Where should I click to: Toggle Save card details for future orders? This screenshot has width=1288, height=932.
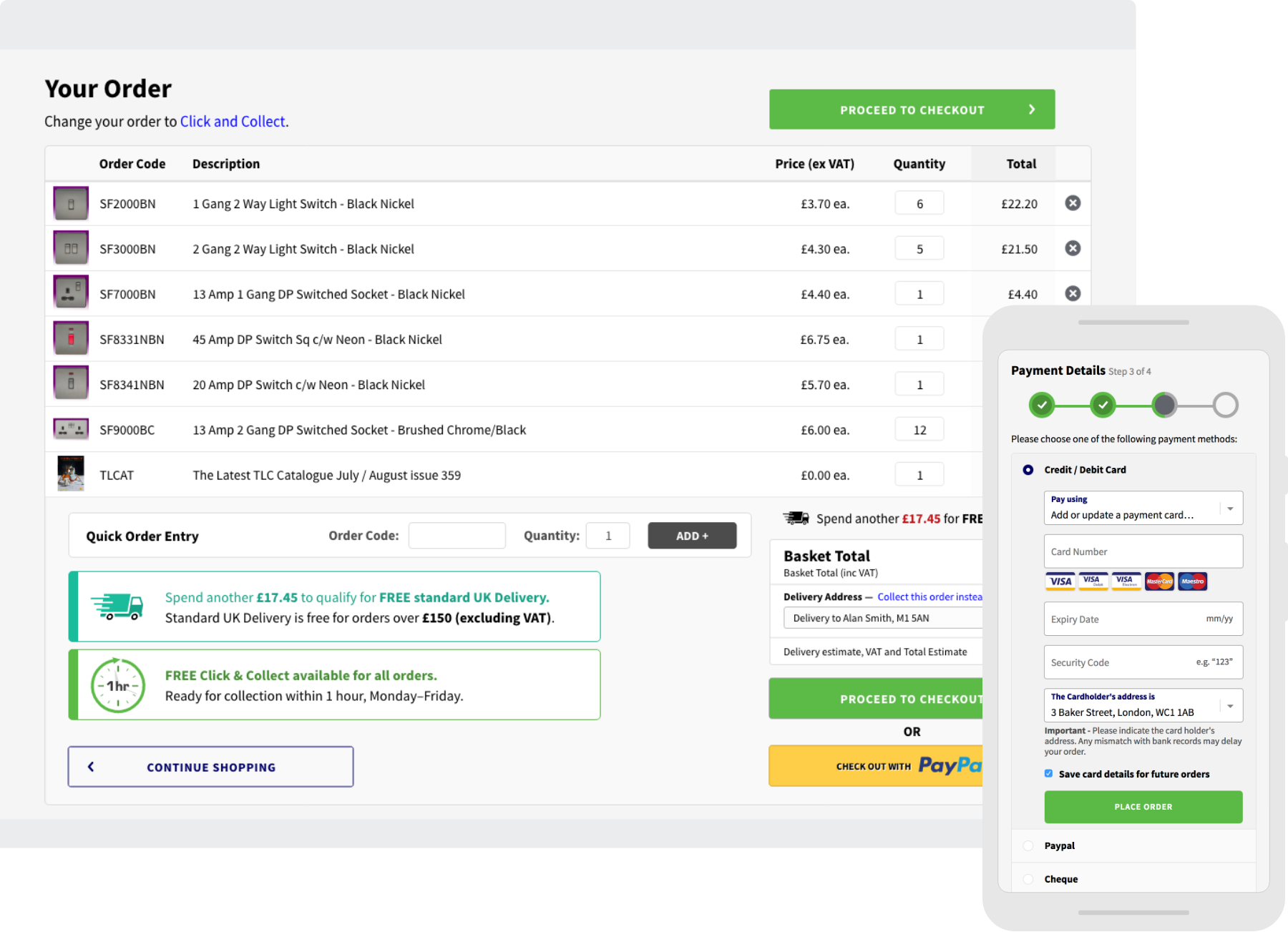tap(1048, 773)
